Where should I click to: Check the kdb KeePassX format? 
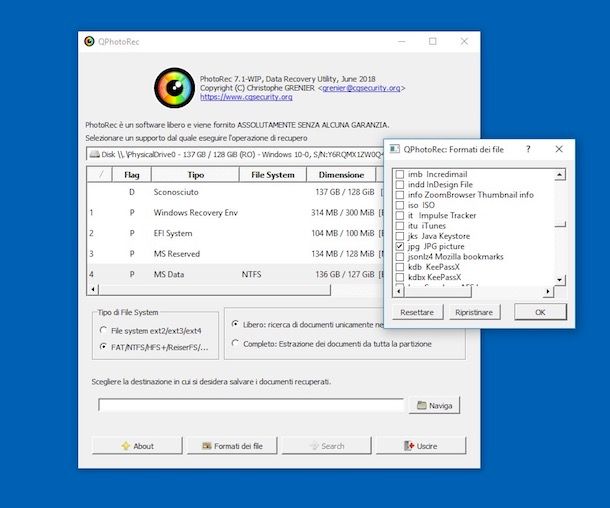click(400, 267)
